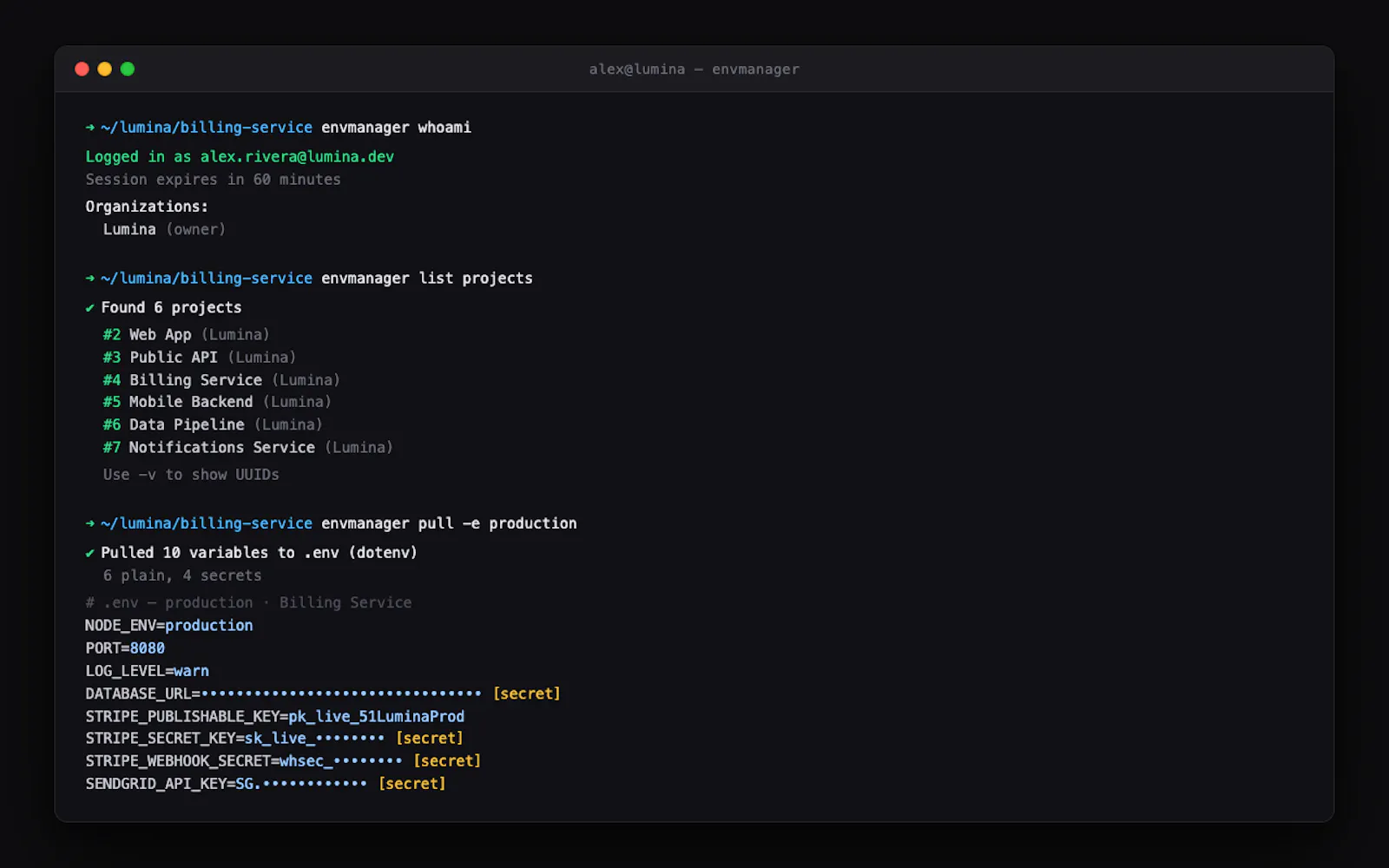Click the STRIPE_WEBHOOK_SECRET whsec_ masked value
The width and height of the screenshot is (1389, 868).
[340, 761]
